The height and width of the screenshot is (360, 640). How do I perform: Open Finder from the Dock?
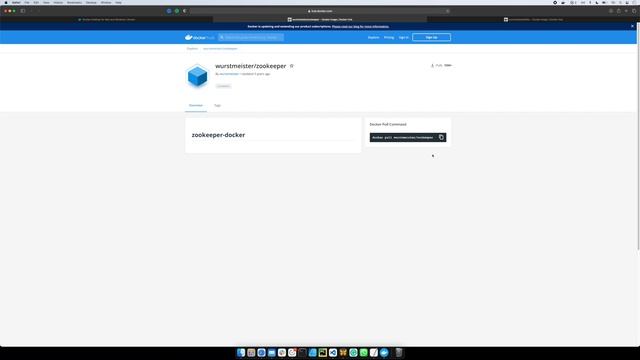click(x=241, y=353)
